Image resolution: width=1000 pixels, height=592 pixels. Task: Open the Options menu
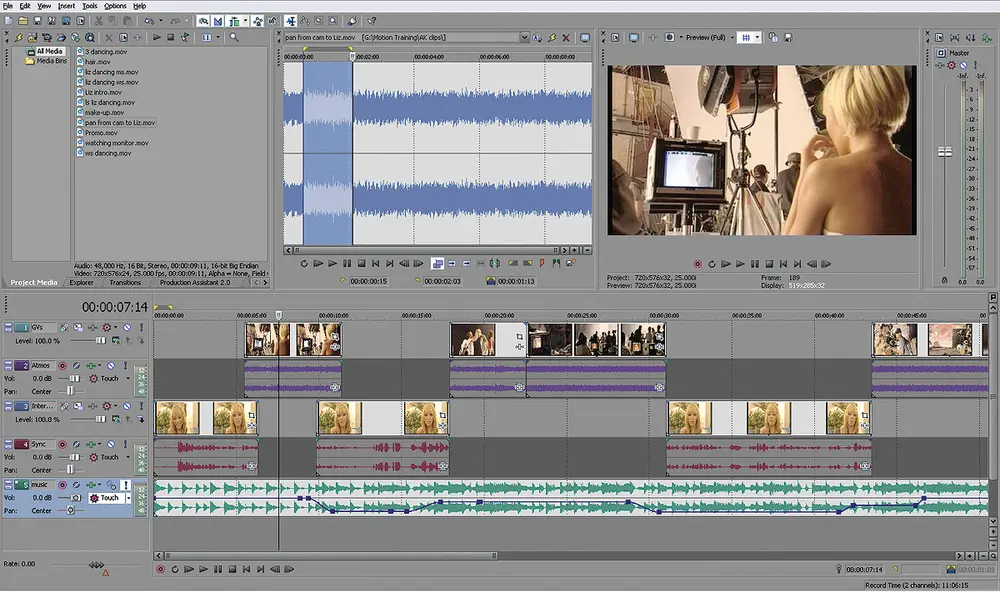pyautogui.click(x=114, y=5)
